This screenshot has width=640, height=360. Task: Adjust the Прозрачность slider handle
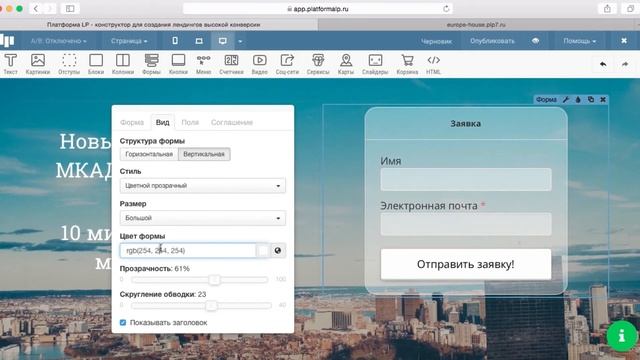coord(214,280)
